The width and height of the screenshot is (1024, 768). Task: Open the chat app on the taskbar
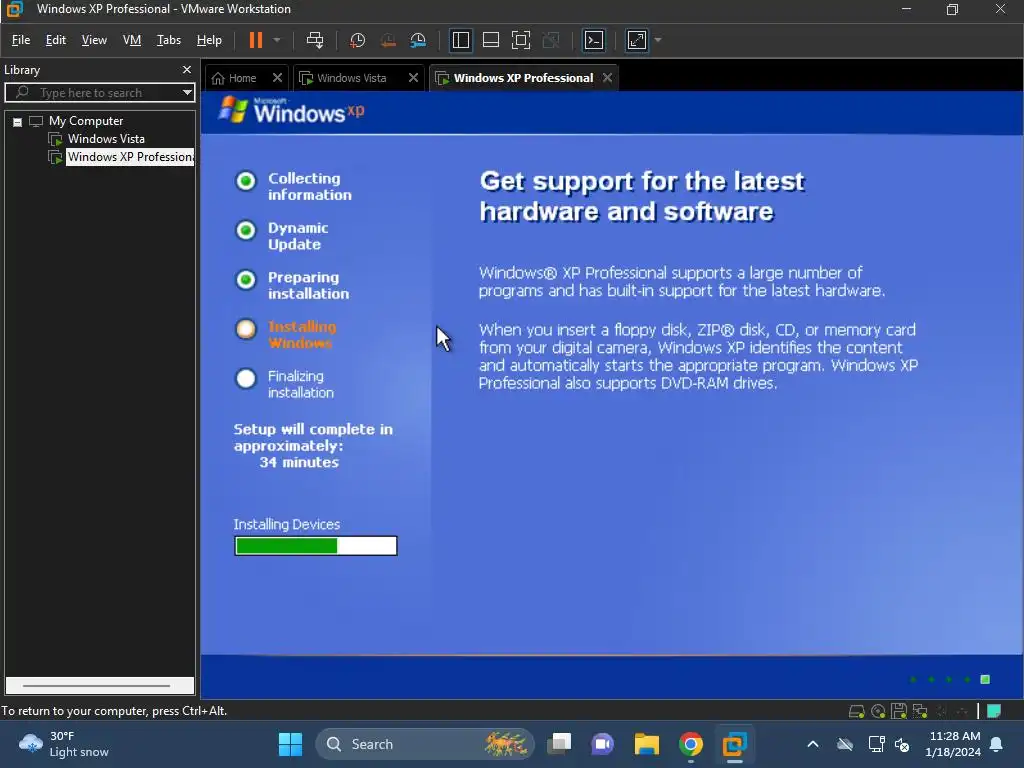coord(603,744)
